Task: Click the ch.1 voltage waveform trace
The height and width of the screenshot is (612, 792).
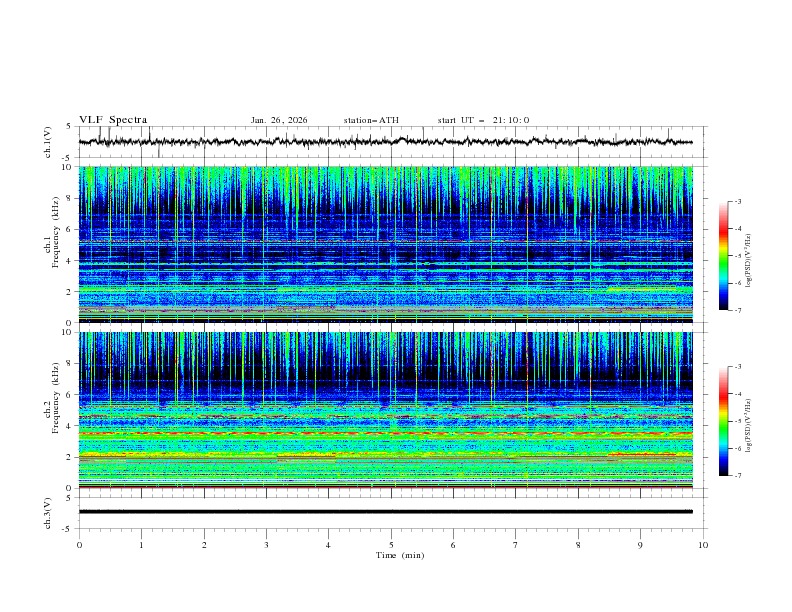Action: tap(385, 142)
